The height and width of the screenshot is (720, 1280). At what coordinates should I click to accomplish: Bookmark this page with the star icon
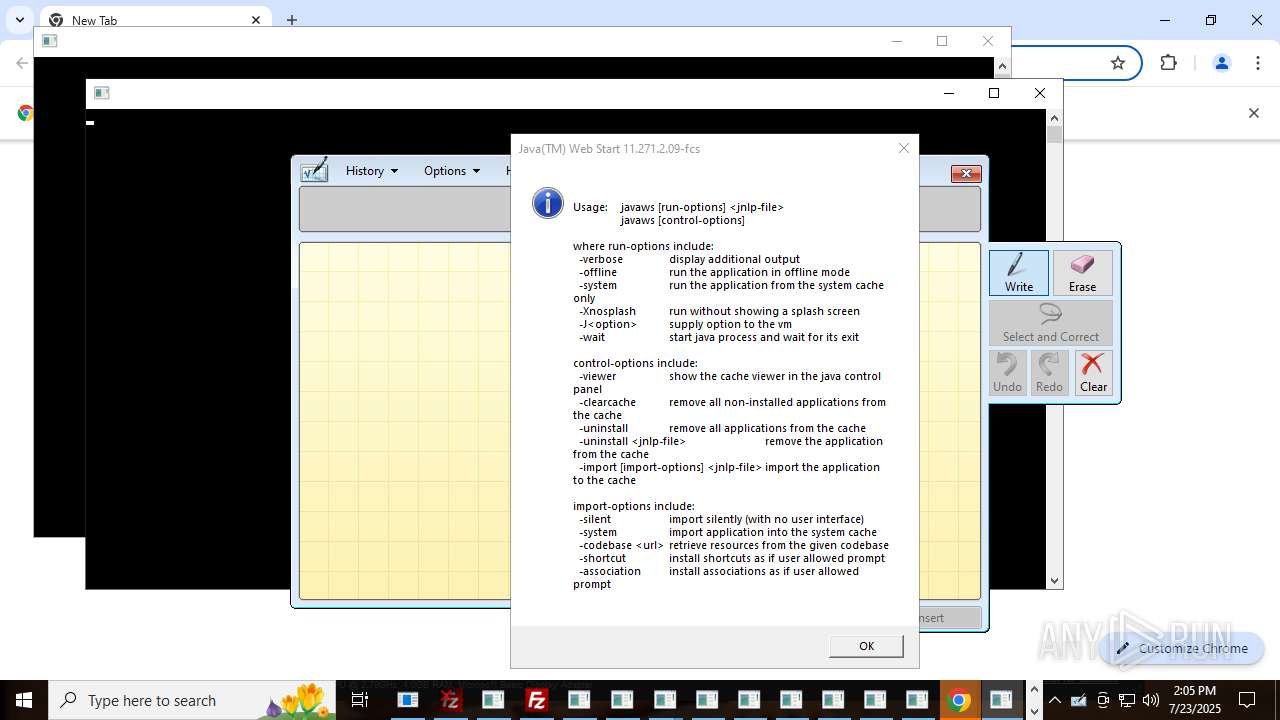(x=1118, y=63)
